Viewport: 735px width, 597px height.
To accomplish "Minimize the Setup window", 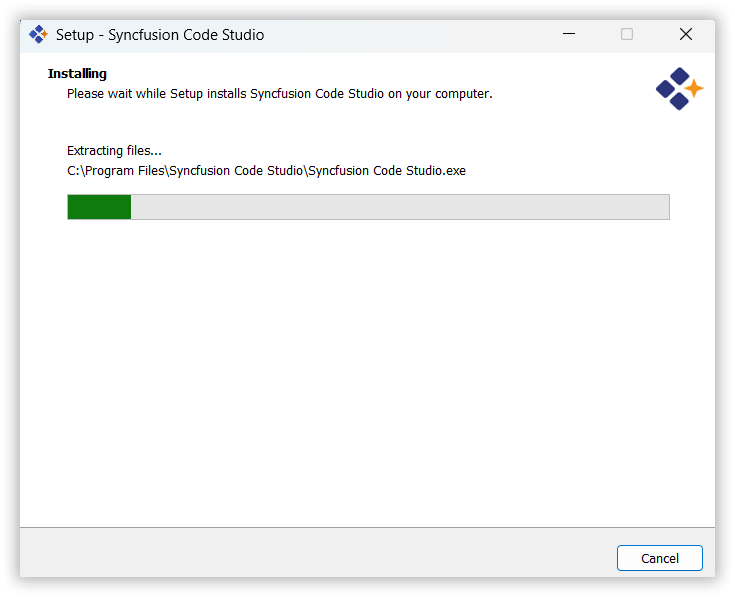I will pos(569,34).
